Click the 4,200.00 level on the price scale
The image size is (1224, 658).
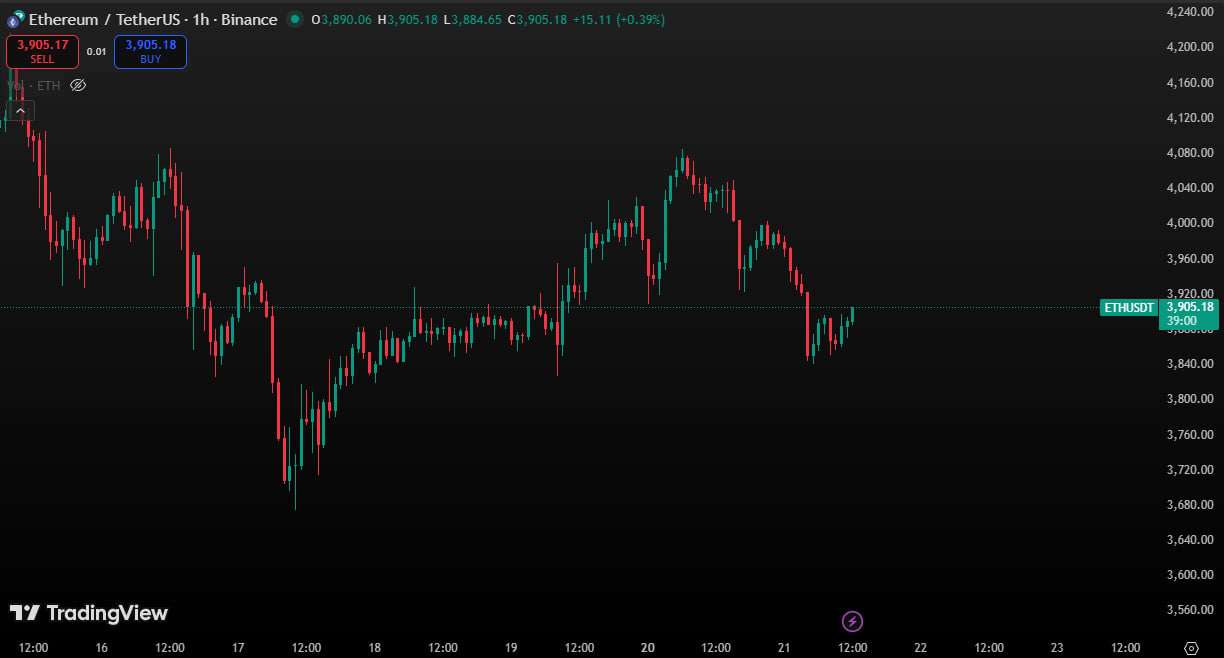tap(1189, 47)
